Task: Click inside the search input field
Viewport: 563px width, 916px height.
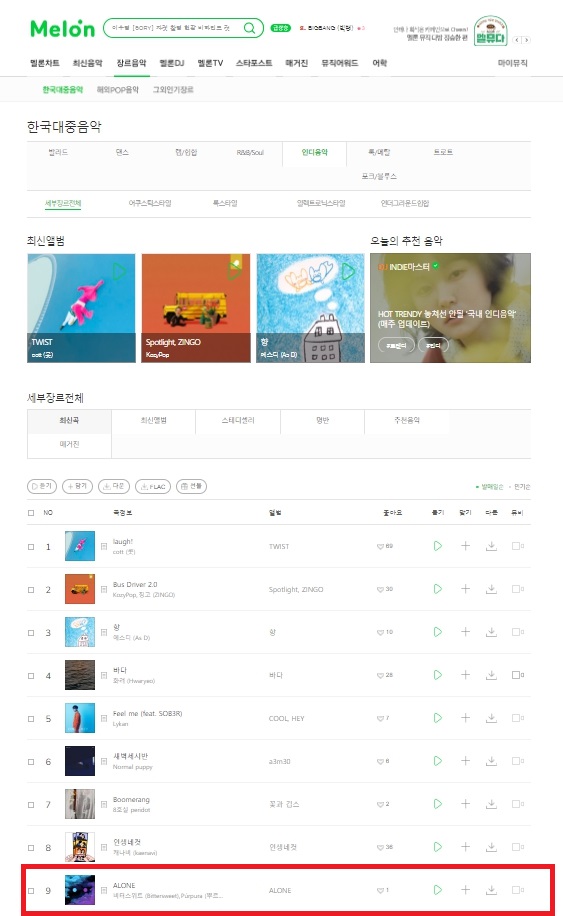Action: 171,28
